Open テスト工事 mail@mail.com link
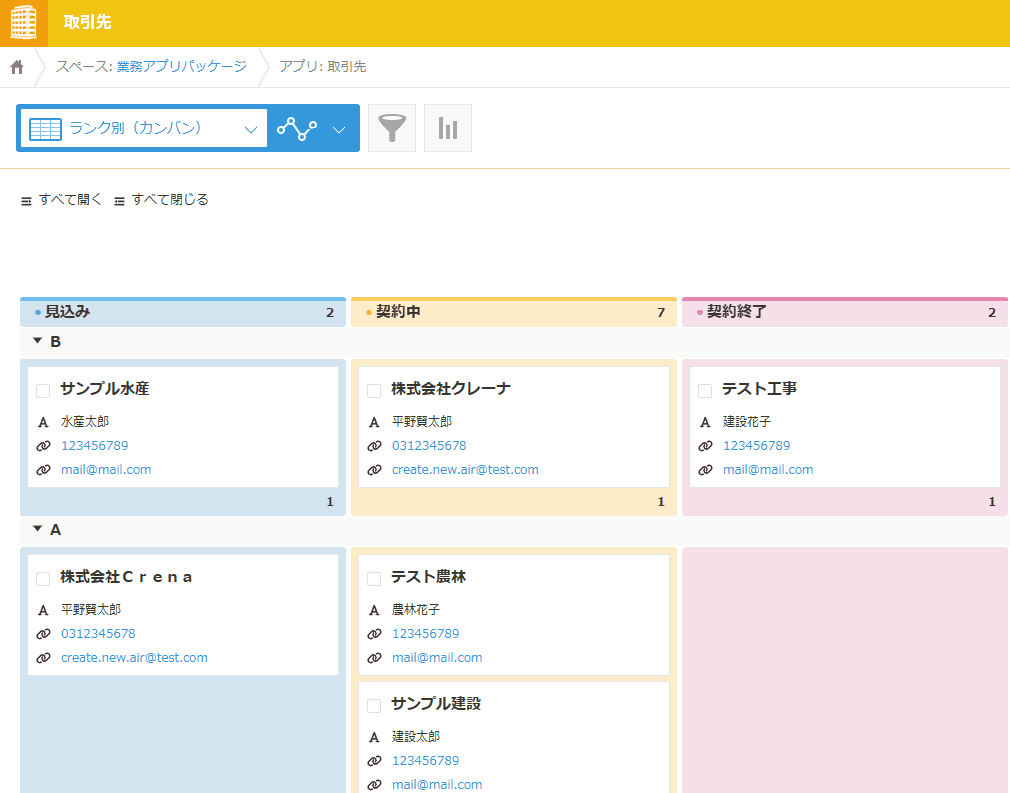 768,470
